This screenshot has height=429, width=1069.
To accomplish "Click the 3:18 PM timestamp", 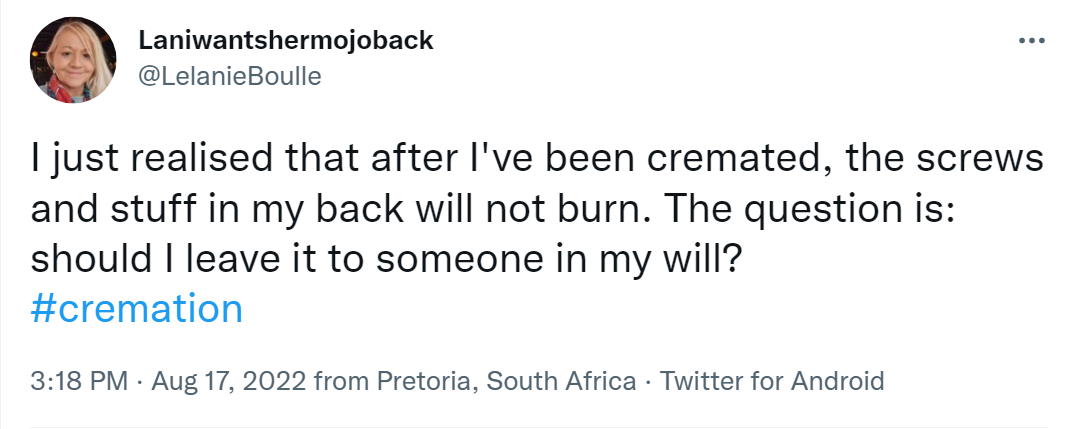I will (77, 381).
